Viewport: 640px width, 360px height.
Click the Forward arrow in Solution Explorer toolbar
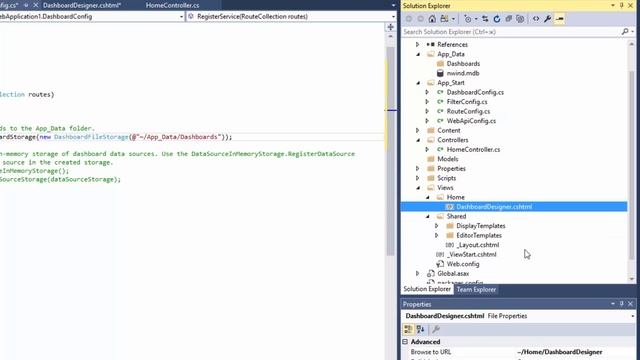click(x=420, y=19)
